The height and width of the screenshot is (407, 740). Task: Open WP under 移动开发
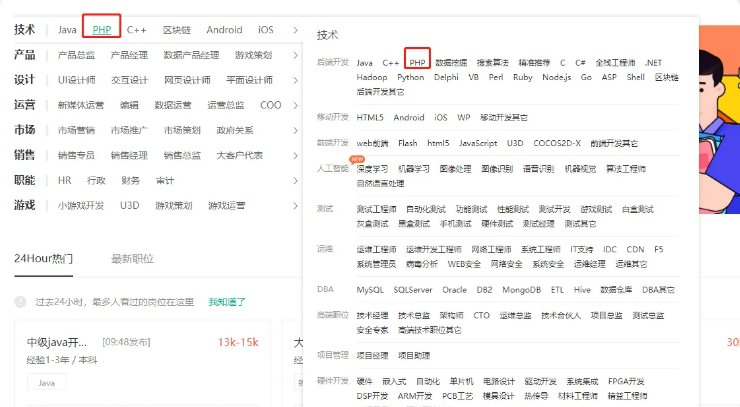coord(463,117)
